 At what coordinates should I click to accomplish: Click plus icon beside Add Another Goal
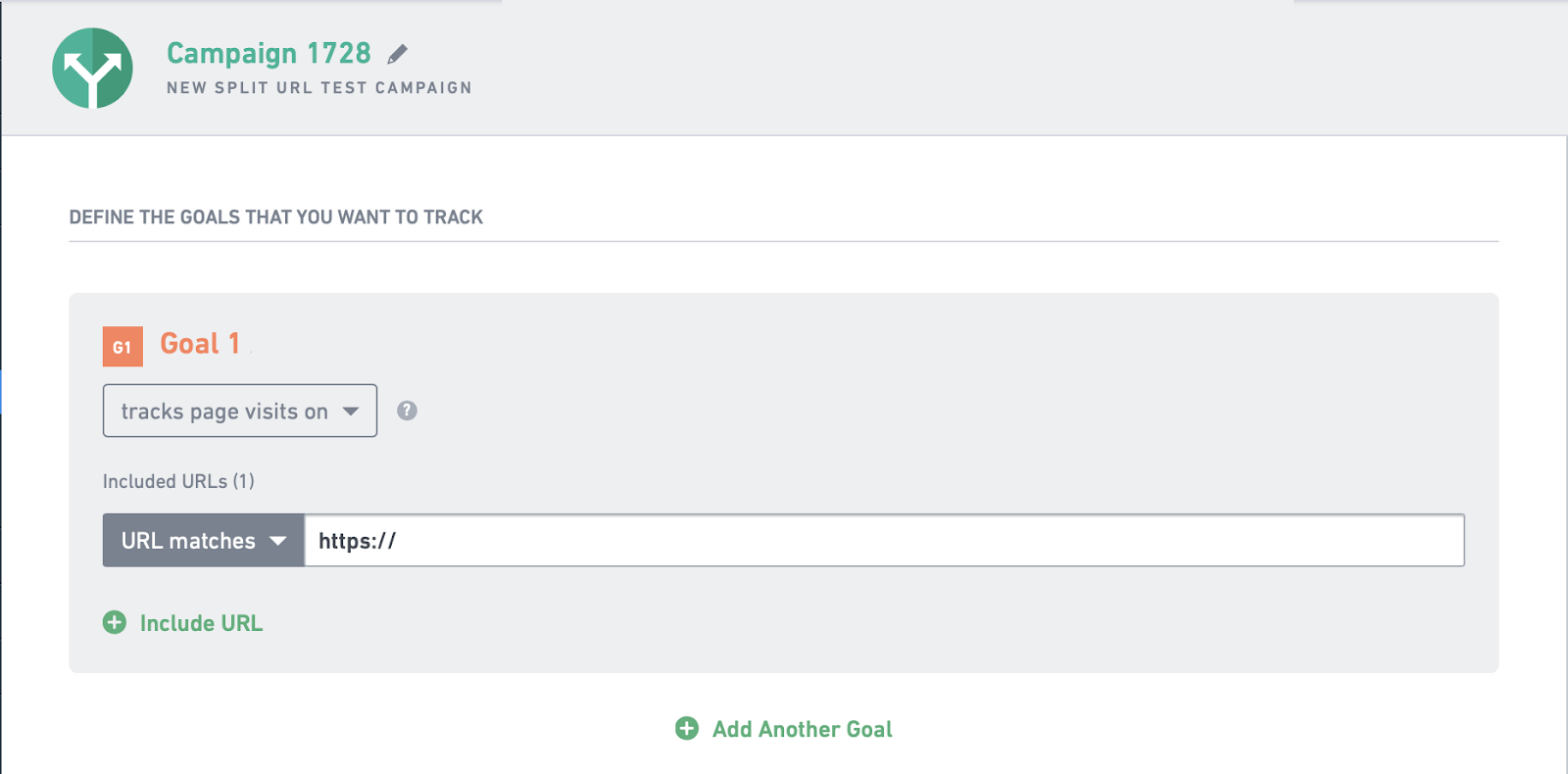687,728
